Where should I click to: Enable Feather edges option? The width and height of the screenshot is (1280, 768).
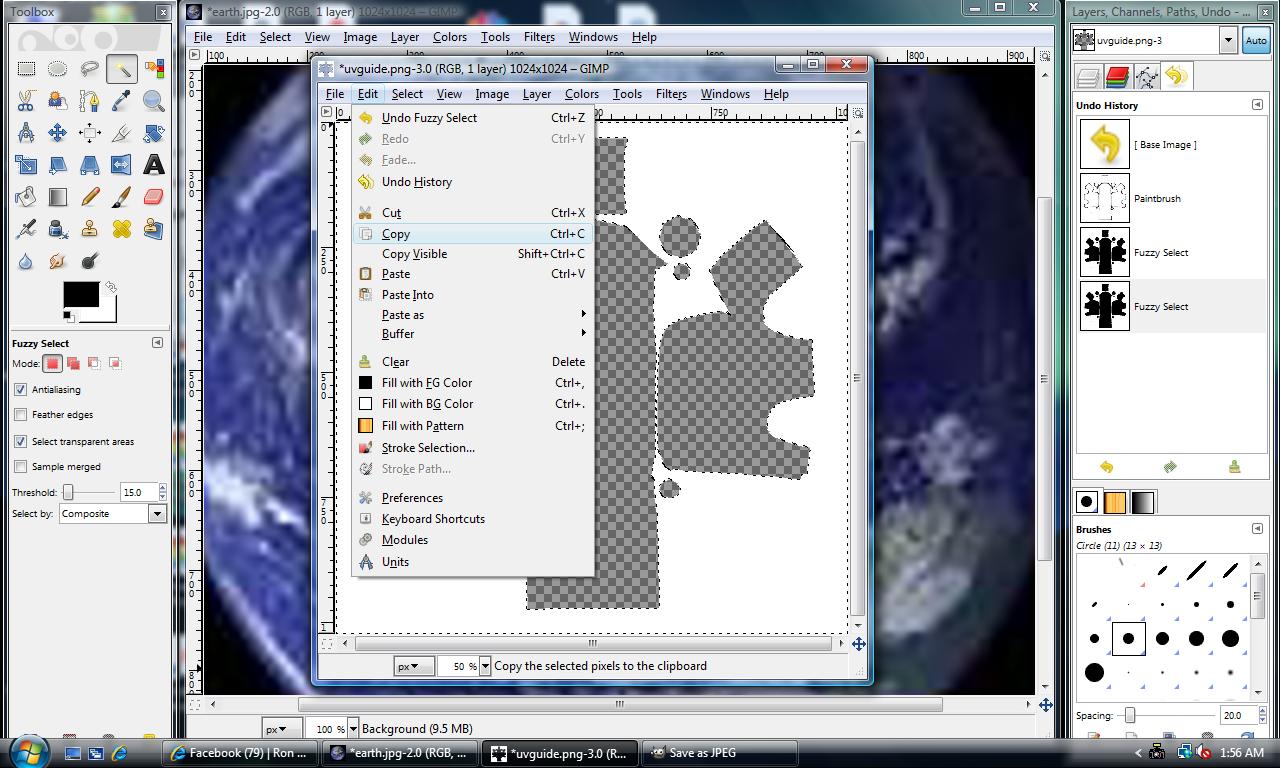pos(21,415)
